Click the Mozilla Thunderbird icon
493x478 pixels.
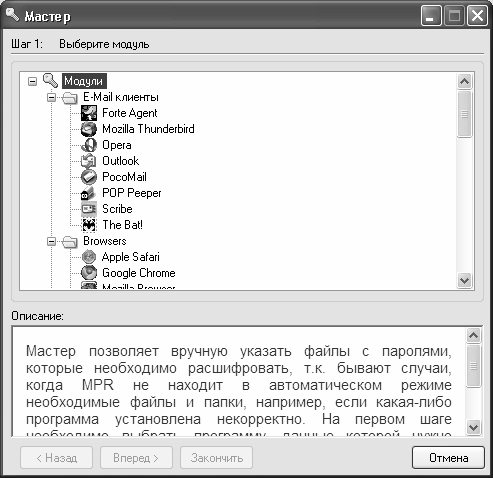coord(89,129)
